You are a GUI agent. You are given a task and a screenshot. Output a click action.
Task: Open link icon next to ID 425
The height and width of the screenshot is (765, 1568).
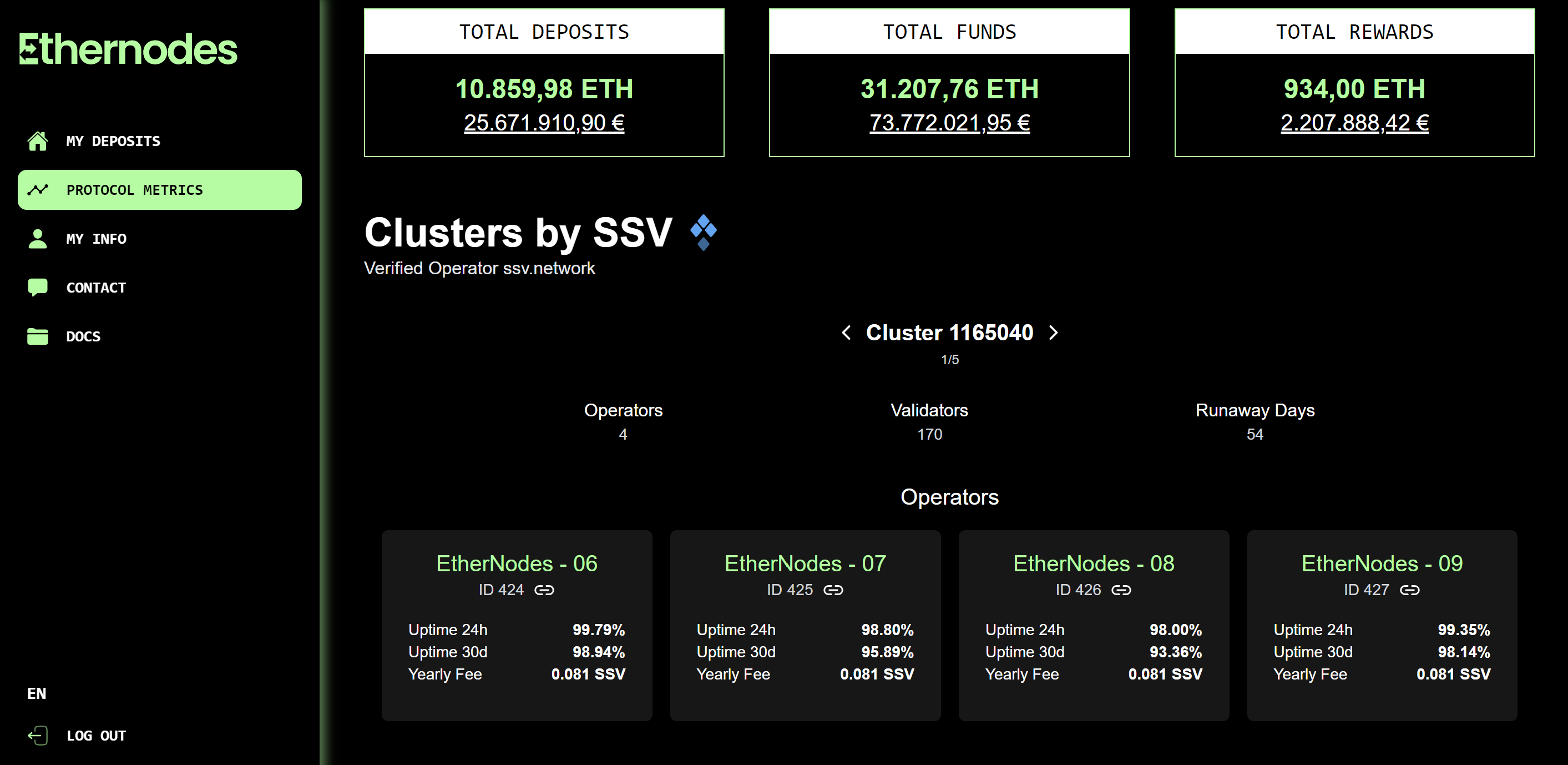coord(833,590)
